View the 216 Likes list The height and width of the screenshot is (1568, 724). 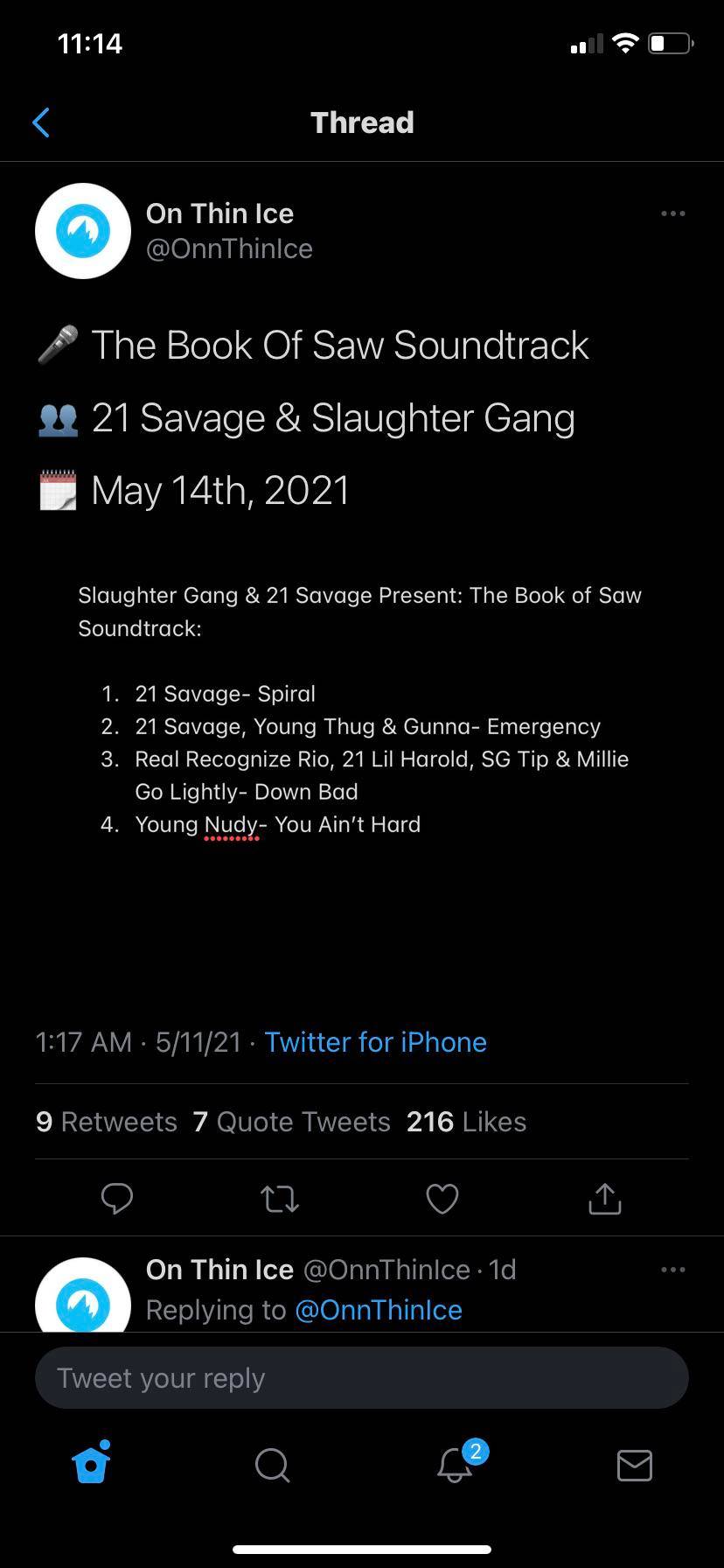pyautogui.click(x=467, y=1122)
